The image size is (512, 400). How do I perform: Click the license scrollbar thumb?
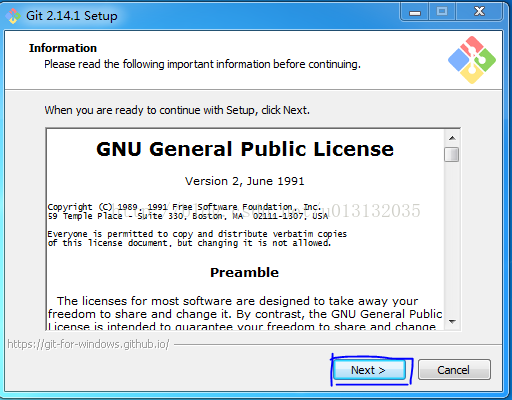point(452,155)
